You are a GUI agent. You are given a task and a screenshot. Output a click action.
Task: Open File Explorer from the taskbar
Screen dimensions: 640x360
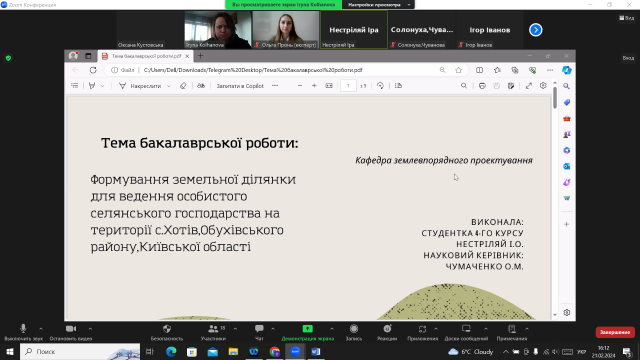pos(233,351)
